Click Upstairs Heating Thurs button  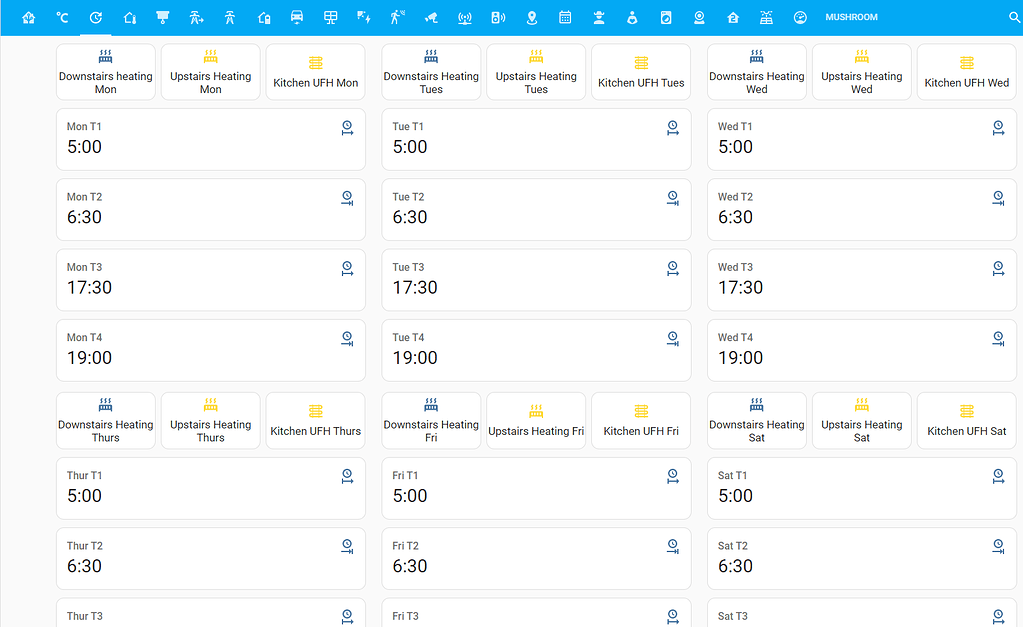(211, 420)
